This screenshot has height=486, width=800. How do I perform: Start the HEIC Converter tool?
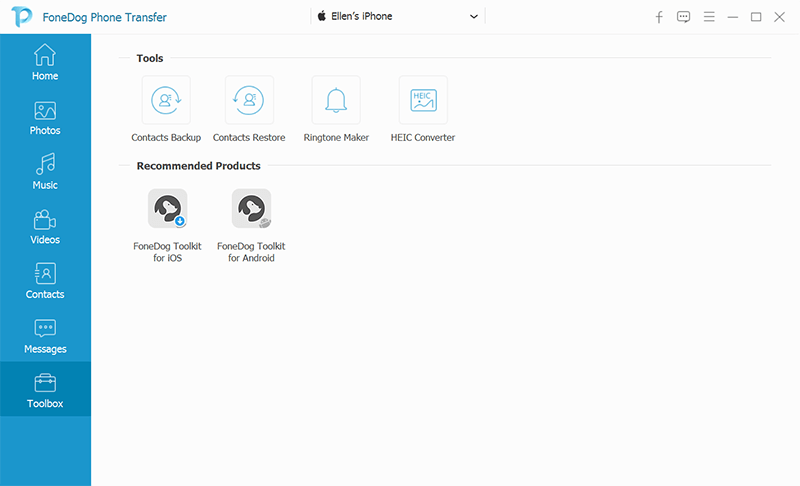coord(423,100)
